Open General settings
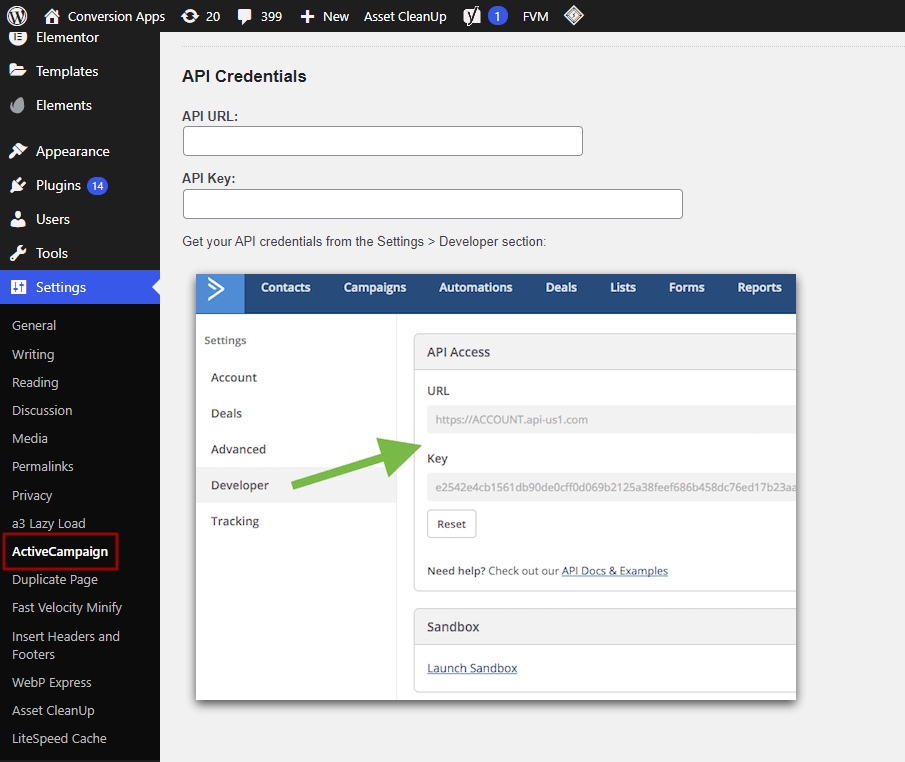The image size is (905, 762). 34,326
